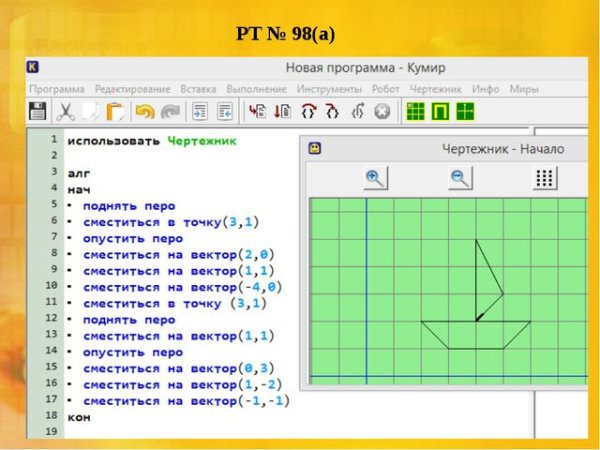Zoom in on the Чертежник canvas
The width and height of the screenshot is (600, 450).
375,178
